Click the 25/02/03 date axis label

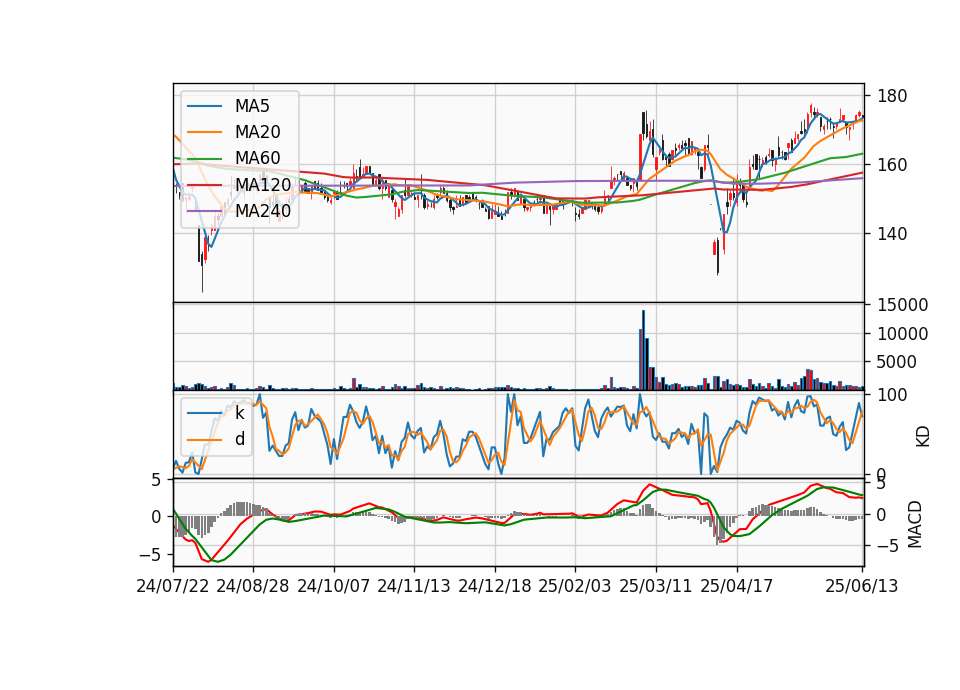pos(575,586)
